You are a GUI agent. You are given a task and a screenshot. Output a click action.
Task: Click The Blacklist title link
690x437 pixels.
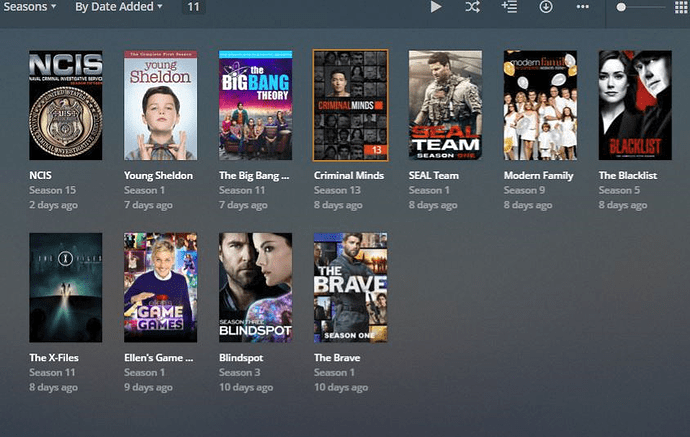628,175
